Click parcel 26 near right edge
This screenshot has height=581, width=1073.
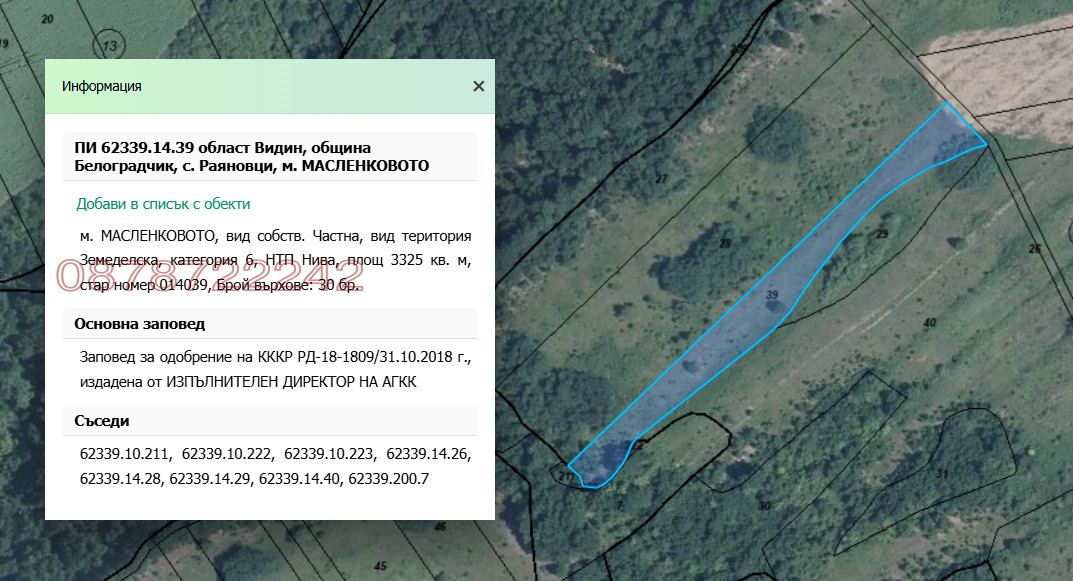(1034, 249)
